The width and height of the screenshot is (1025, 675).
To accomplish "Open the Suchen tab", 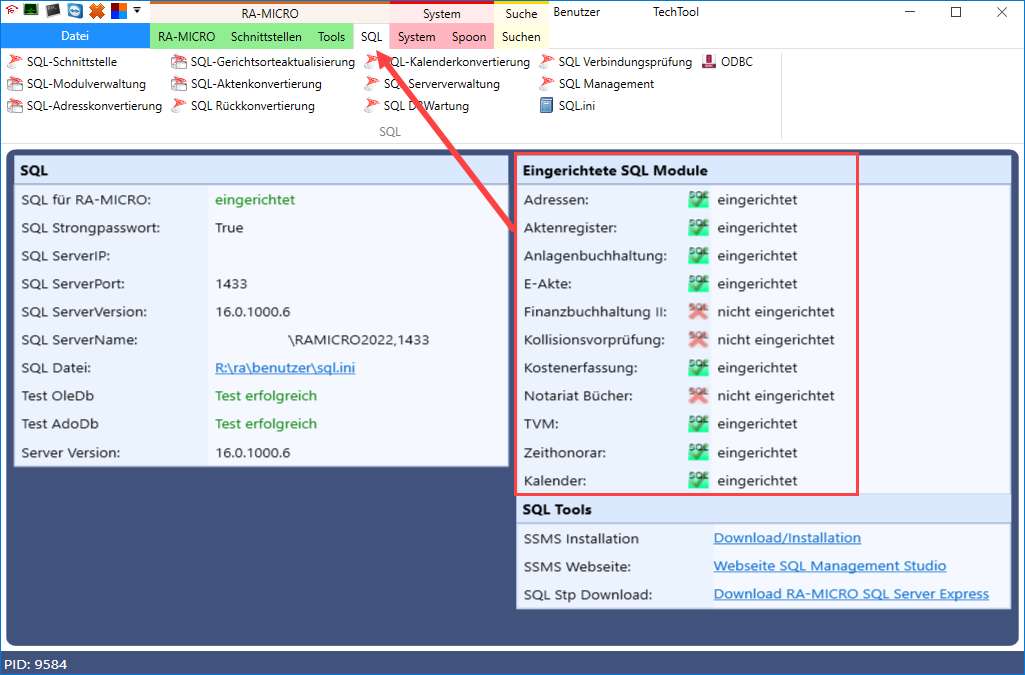I will click(x=521, y=37).
